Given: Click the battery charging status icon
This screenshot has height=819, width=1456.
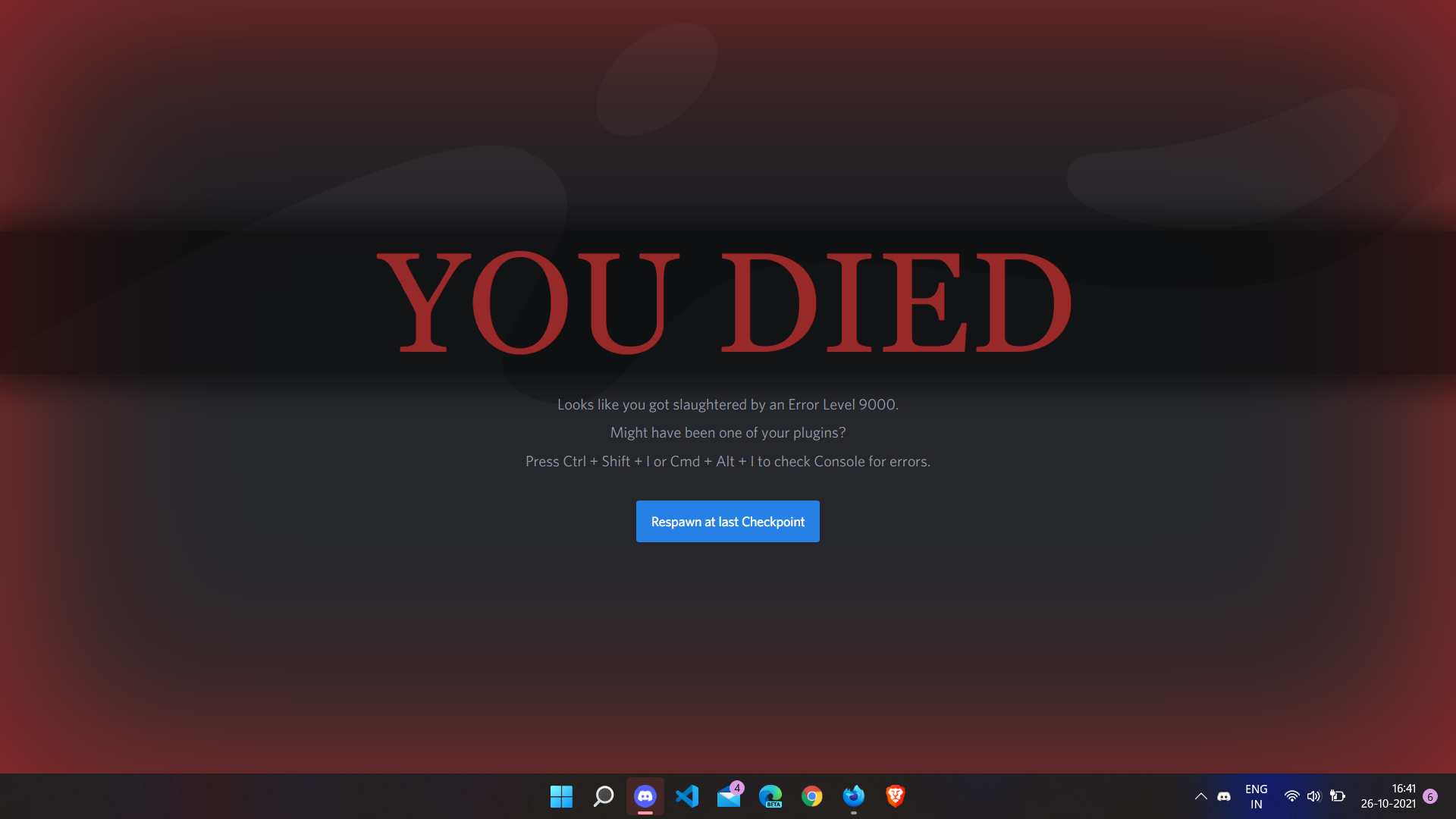Looking at the screenshot, I should click(x=1338, y=796).
